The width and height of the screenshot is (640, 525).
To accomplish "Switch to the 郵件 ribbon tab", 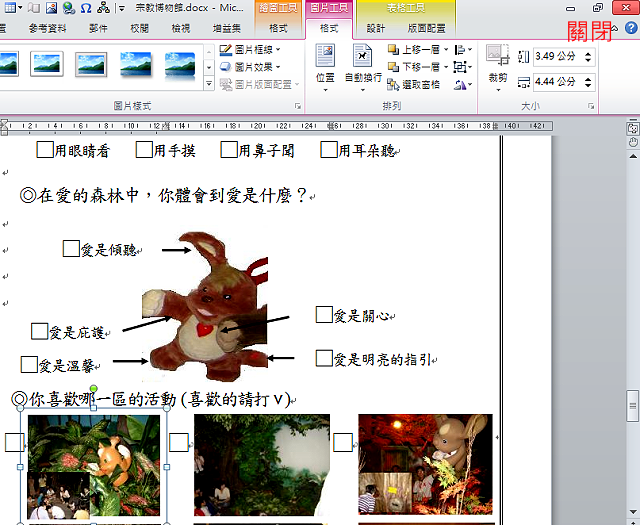I will [x=98, y=28].
